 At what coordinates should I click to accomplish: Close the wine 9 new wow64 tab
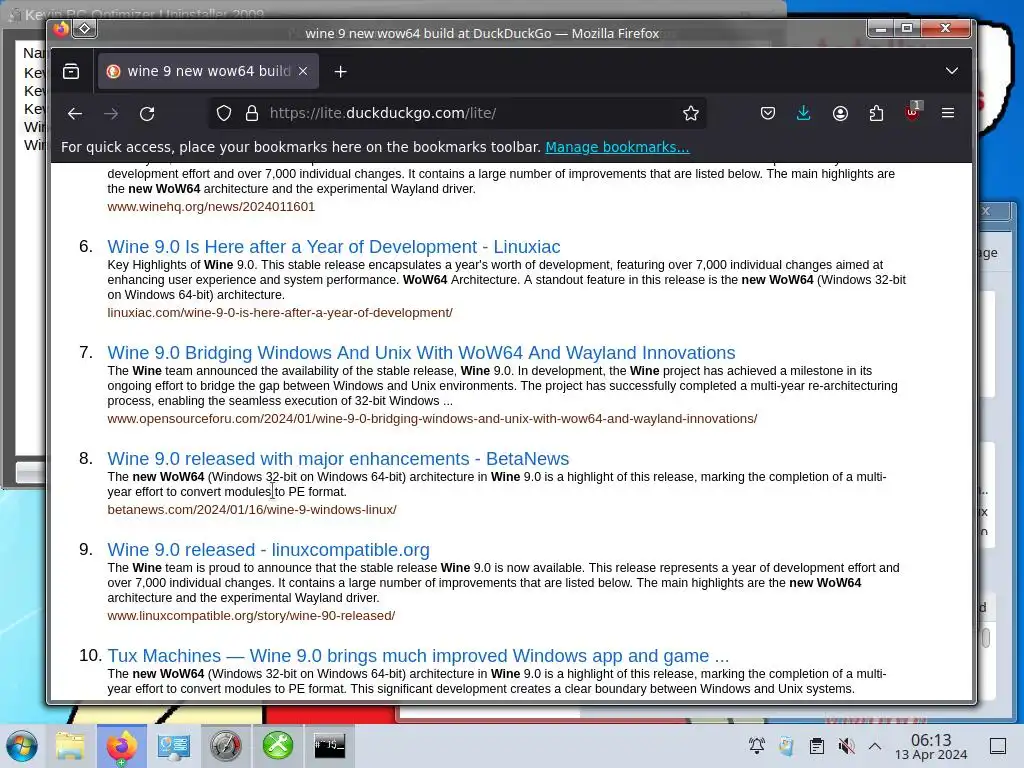click(303, 71)
